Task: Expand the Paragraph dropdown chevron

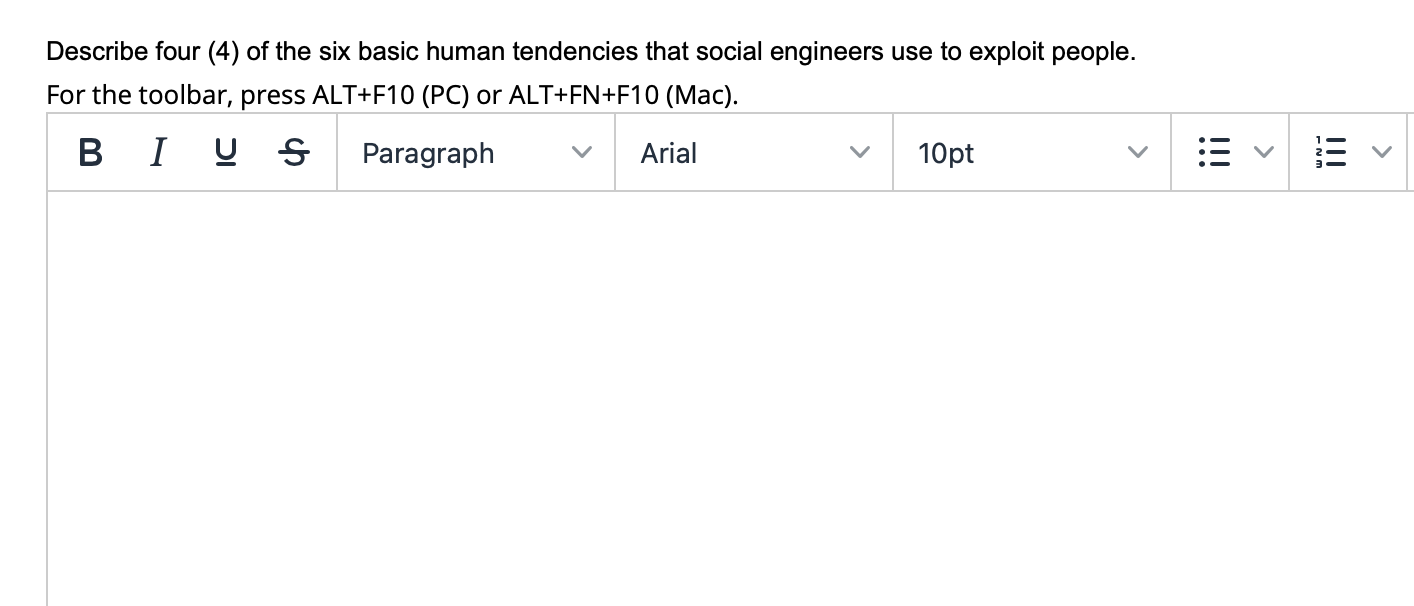Action: point(583,153)
